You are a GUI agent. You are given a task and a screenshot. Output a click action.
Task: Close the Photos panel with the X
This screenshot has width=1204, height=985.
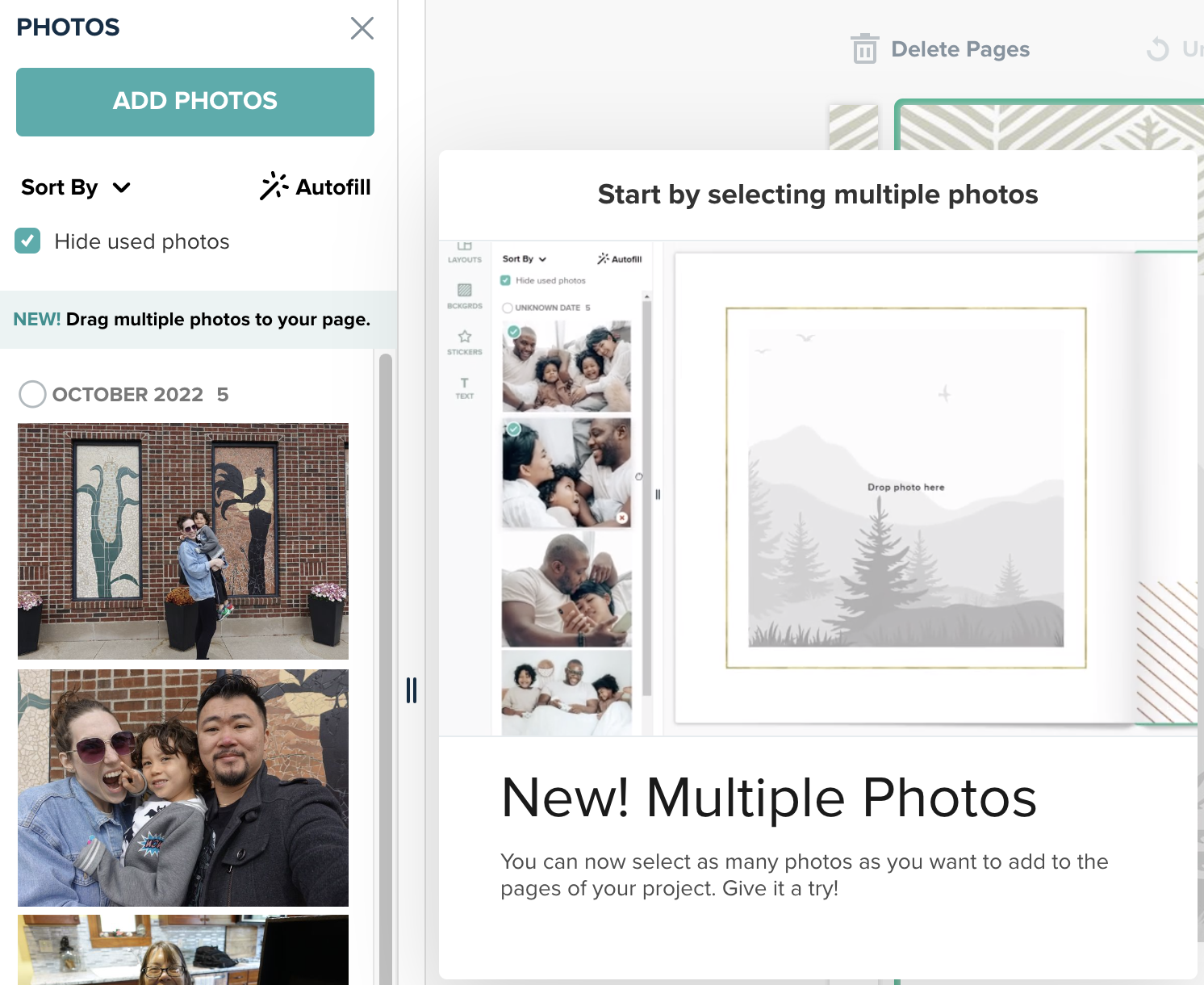362,28
